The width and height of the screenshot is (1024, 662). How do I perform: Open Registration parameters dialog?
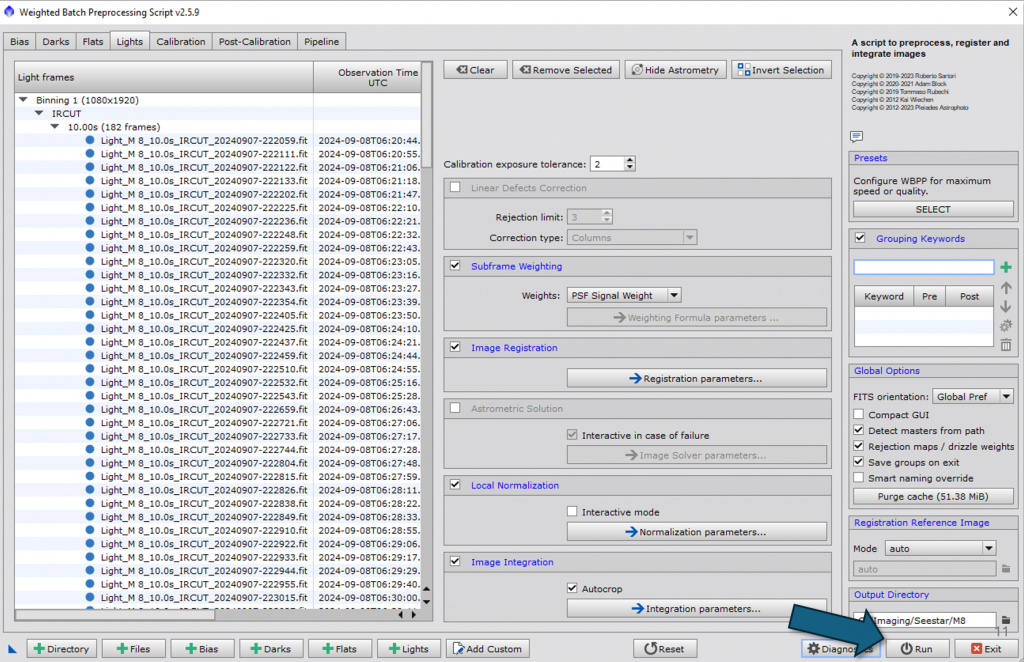click(696, 379)
